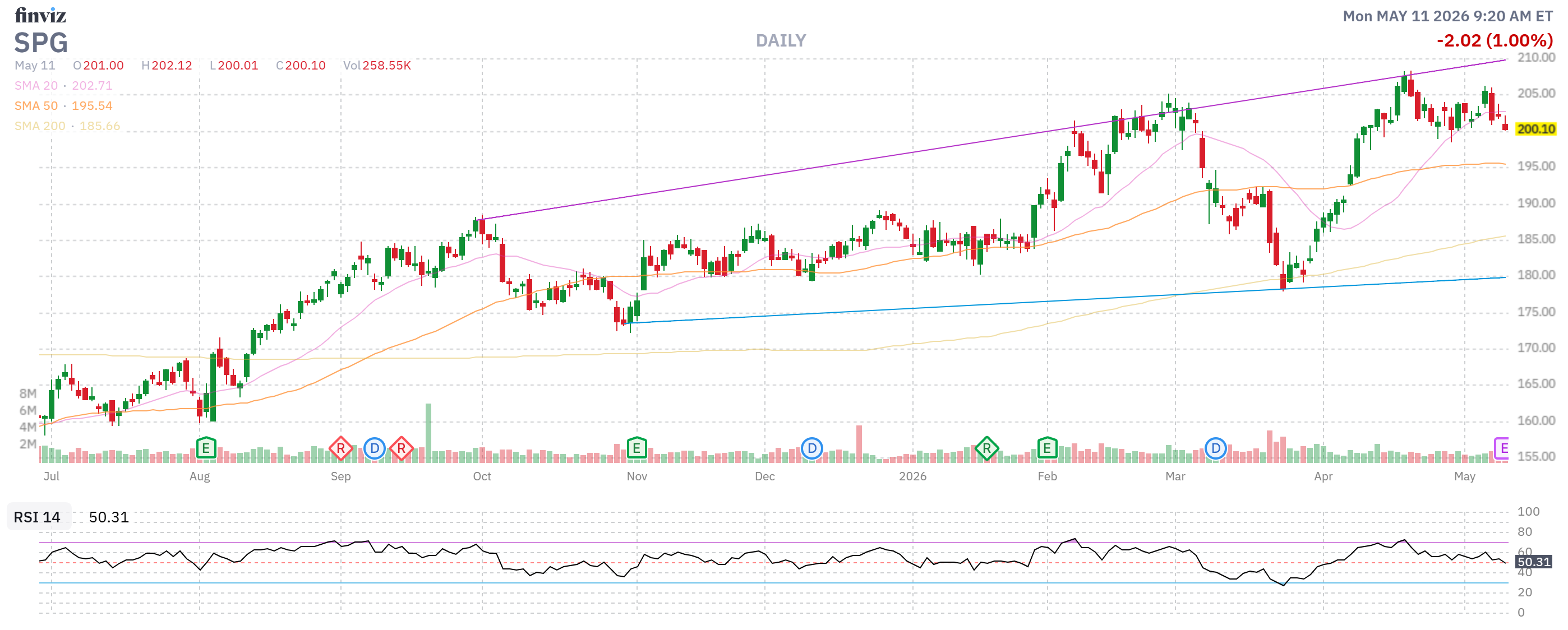Screen dimensions: 1568x630
Task: Open the green E earnings marker at Nov
Action: pos(636,449)
